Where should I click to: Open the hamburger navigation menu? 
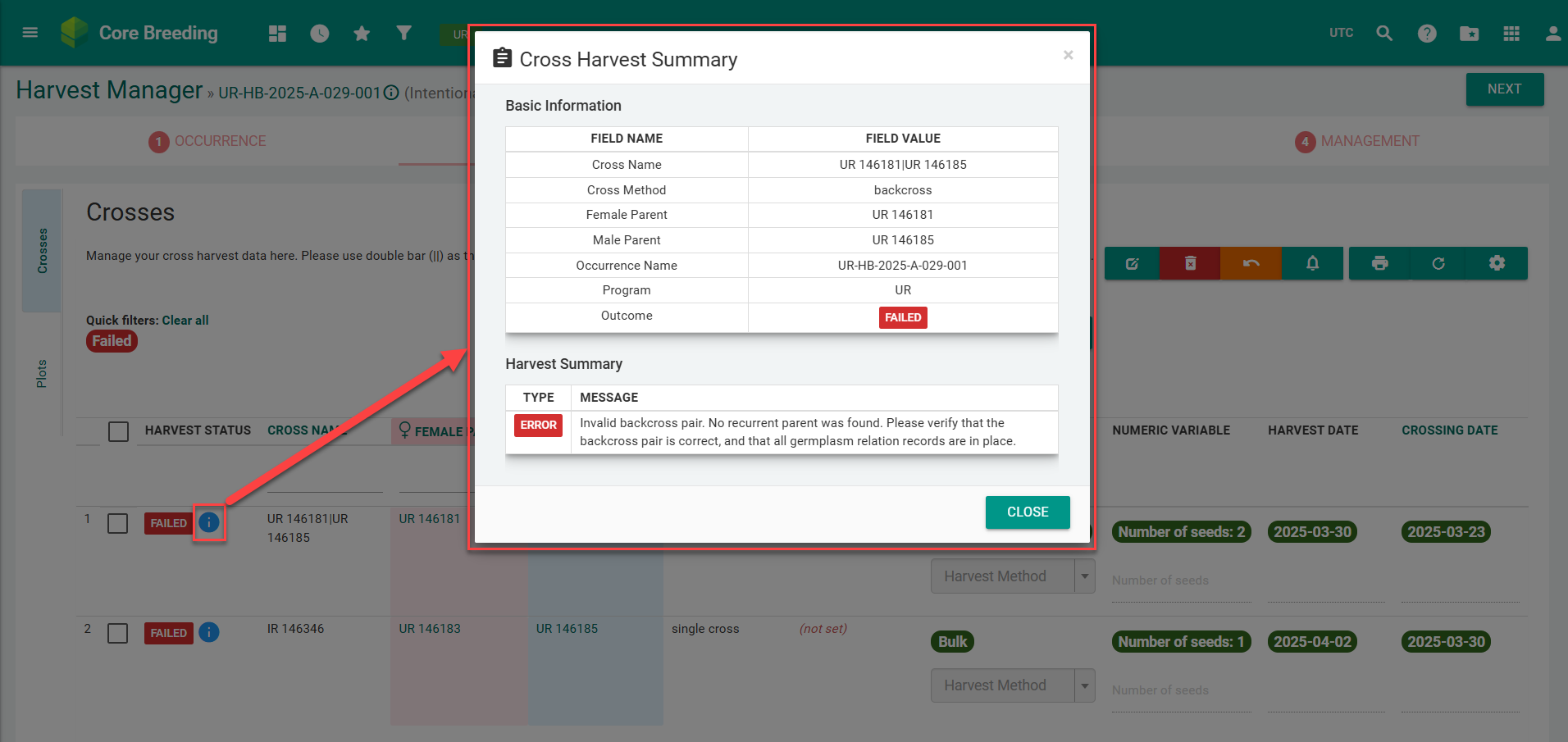(x=30, y=33)
